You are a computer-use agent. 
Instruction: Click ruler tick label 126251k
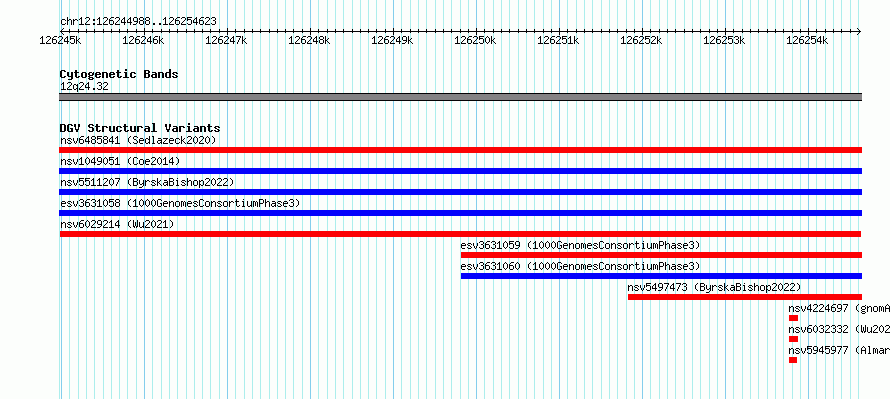coord(558,40)
